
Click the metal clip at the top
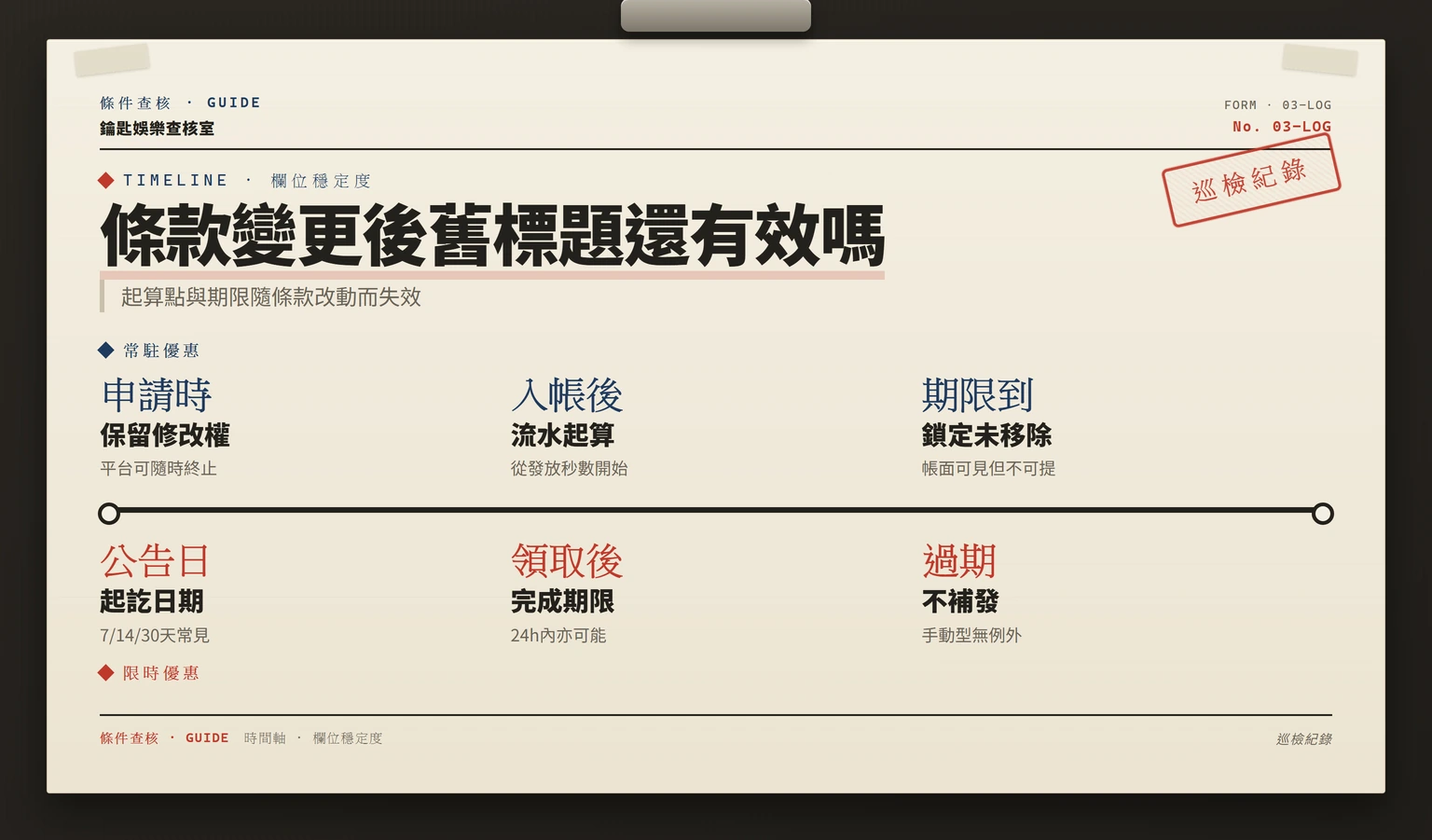point(716,16)
